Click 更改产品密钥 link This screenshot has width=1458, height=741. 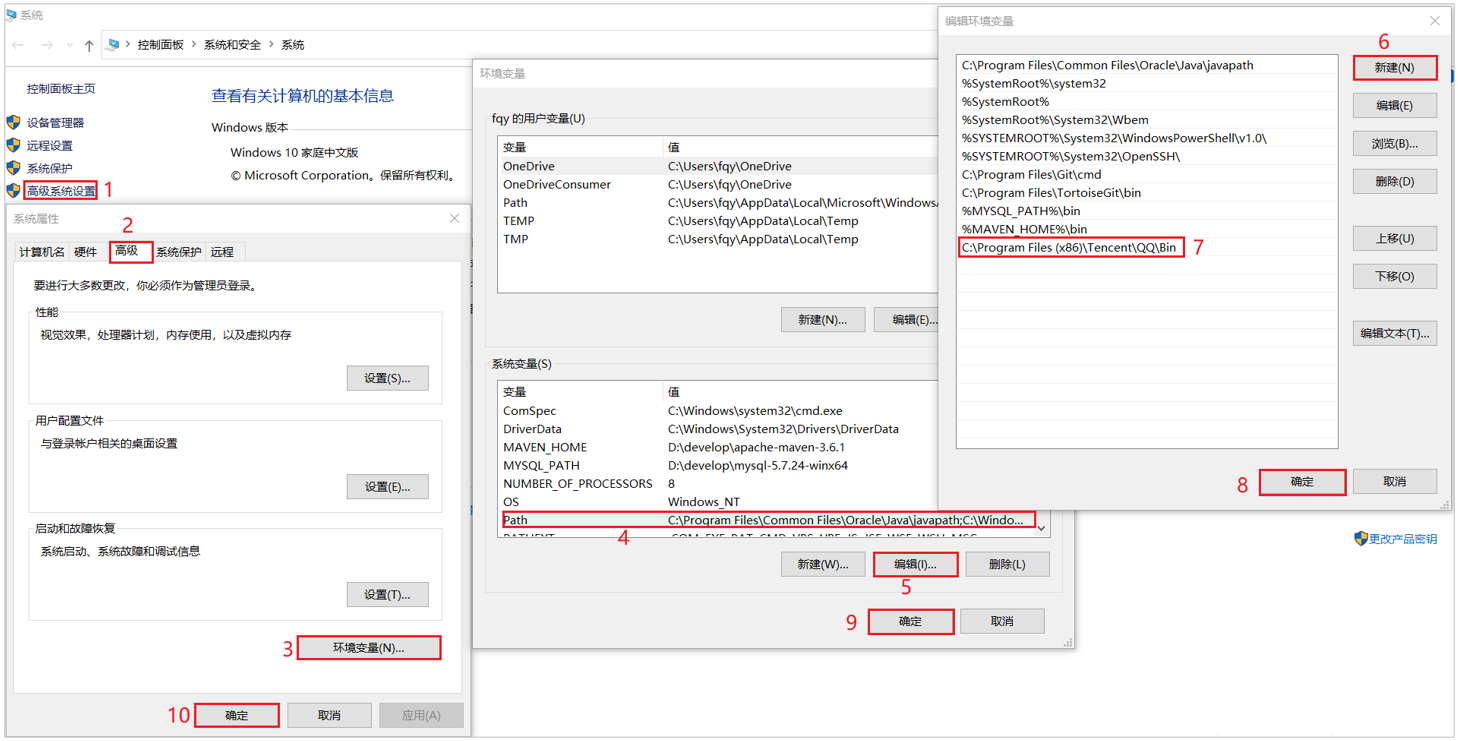tap(1402, 539)
